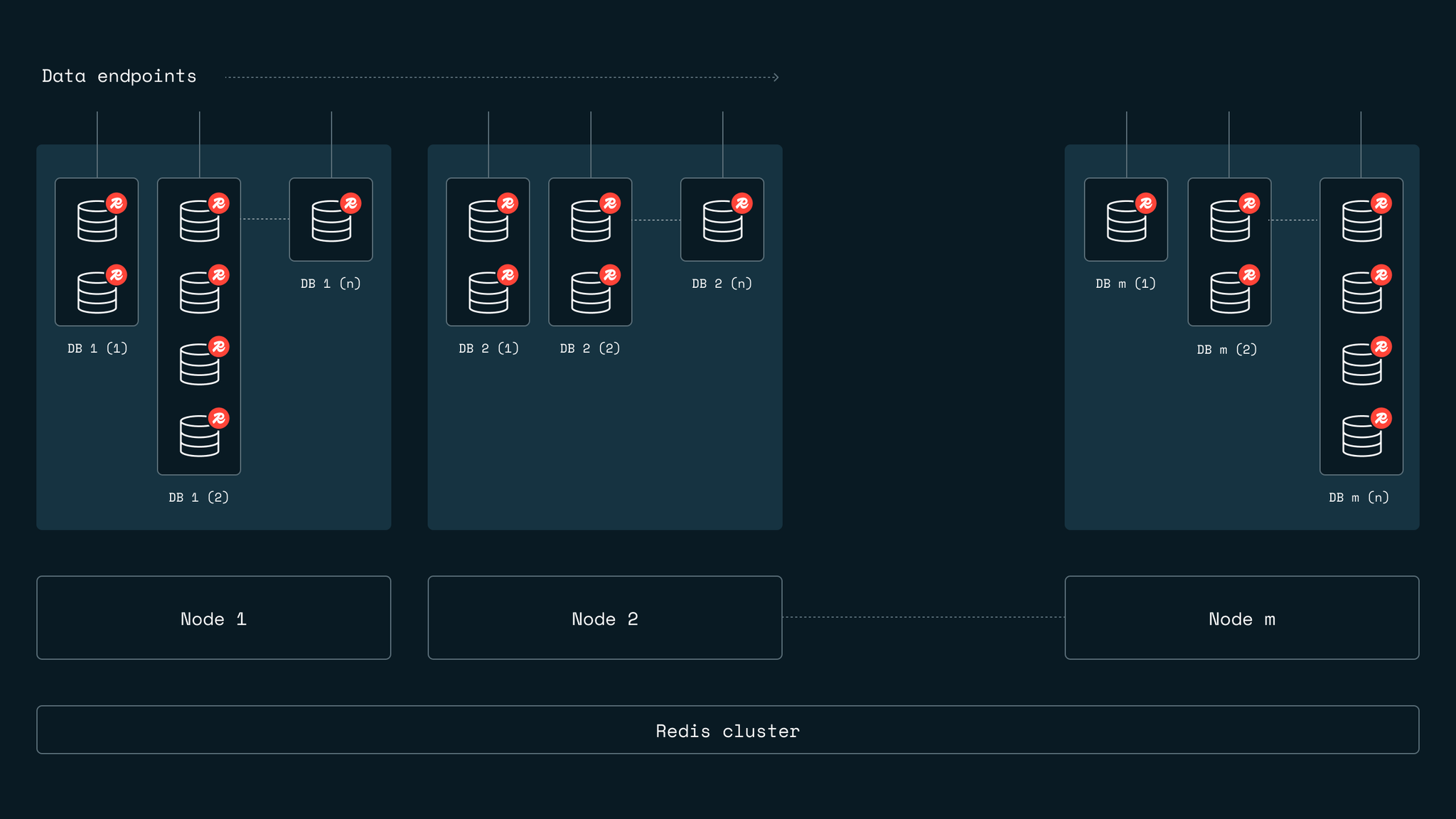The height and width of the screenshot is (819, 1456).
Task: Click the arrowhead after Data endpoints
Action: click(776, 77)
